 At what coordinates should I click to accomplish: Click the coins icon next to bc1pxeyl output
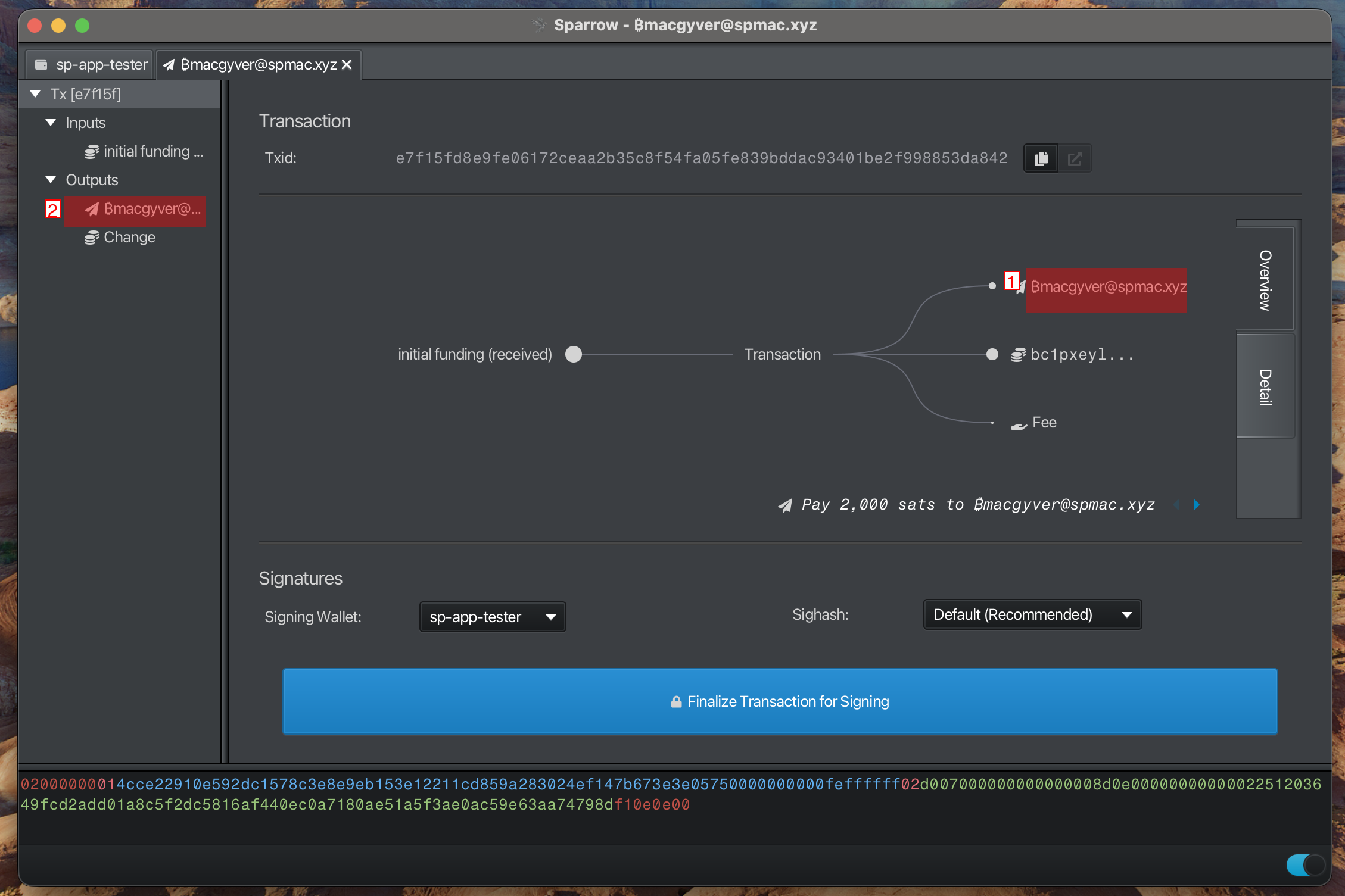1018,355
